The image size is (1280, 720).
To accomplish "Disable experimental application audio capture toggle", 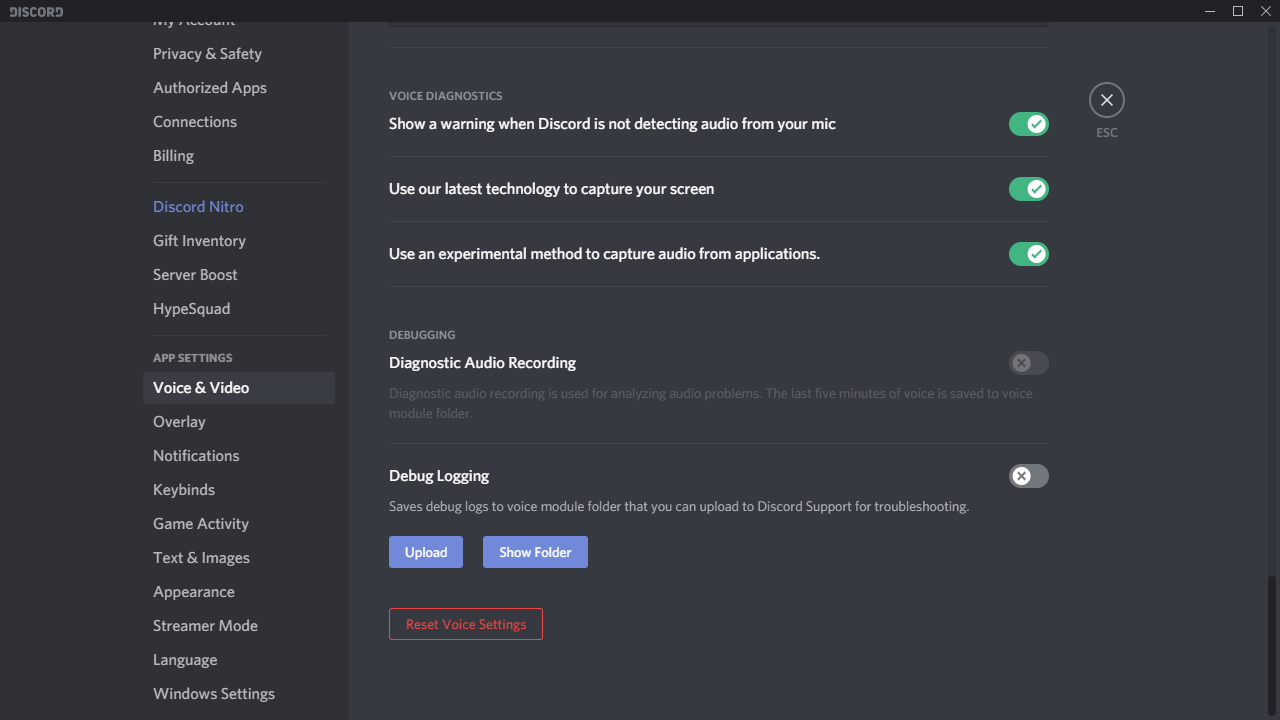I will (1028, 254).
